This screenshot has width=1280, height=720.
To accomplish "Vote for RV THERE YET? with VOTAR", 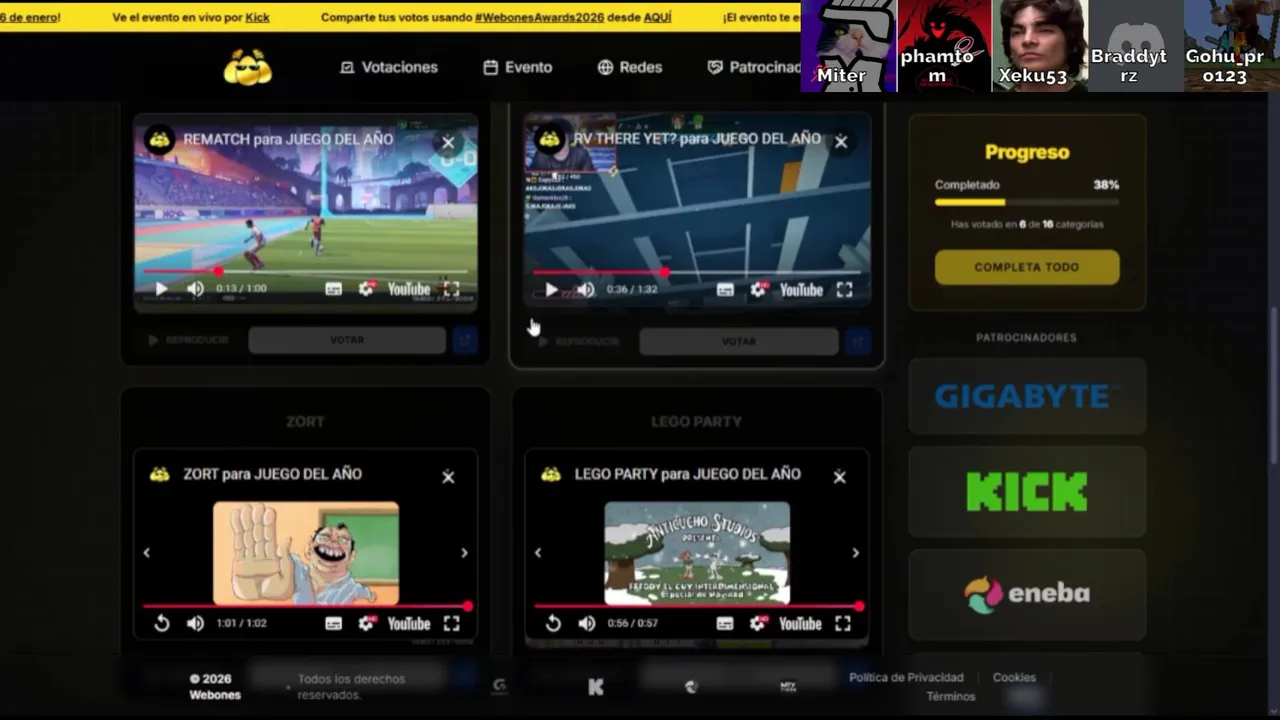I will pos(739,341).
